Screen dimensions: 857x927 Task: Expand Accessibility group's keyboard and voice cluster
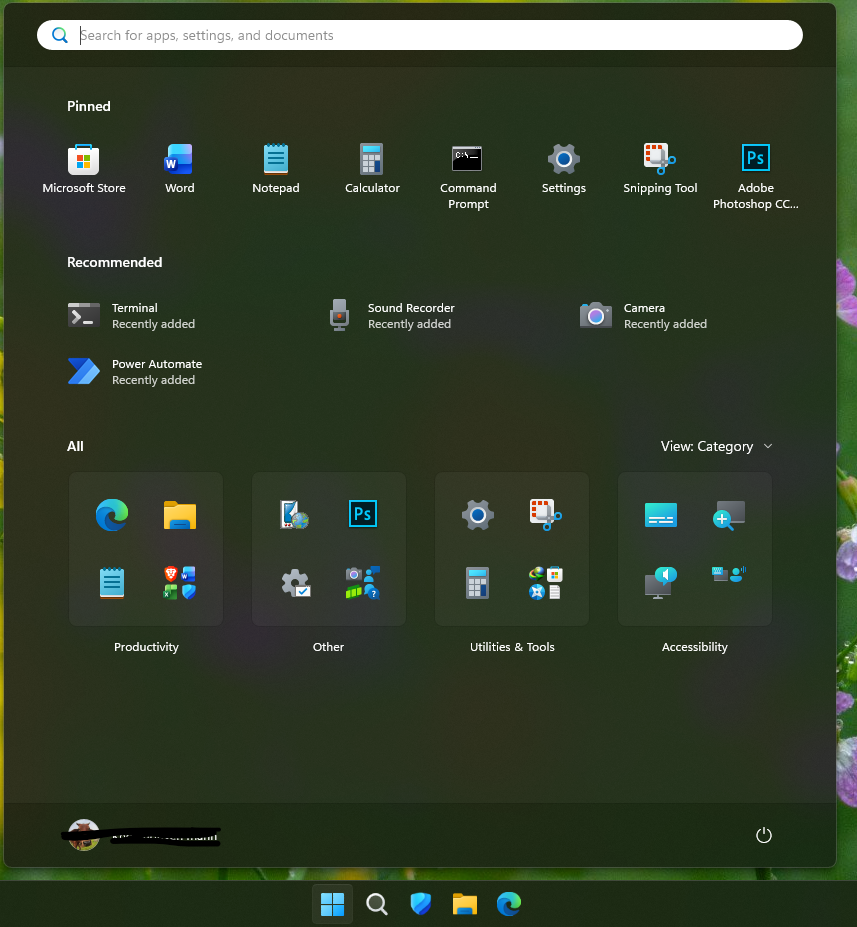tap(729, 575)
